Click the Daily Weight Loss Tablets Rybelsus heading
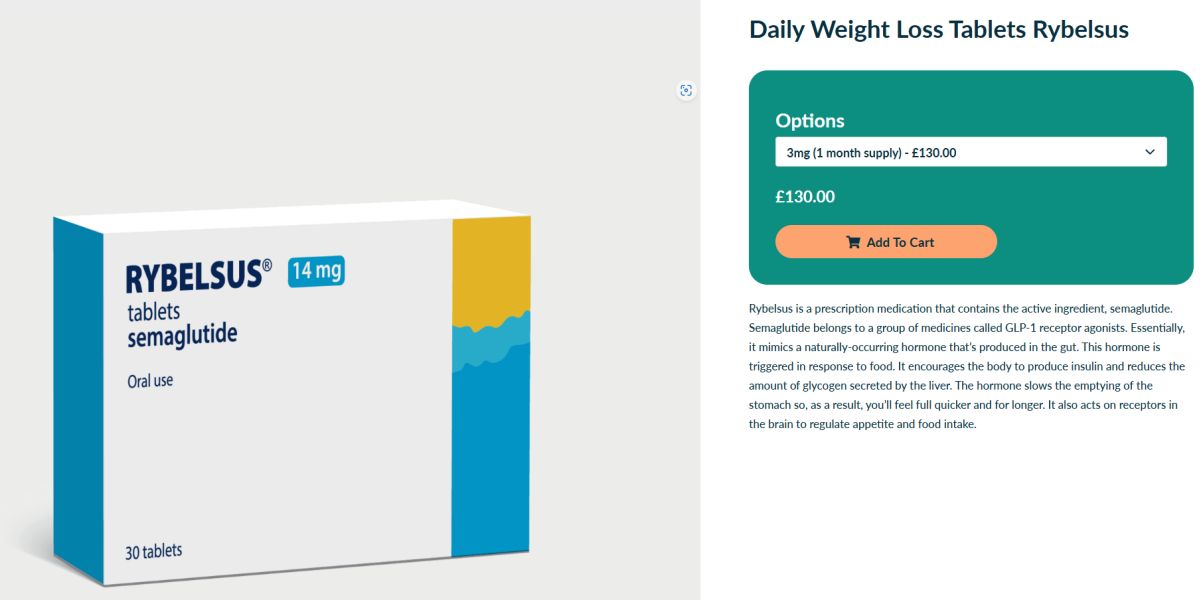1203x600 pixels. coord(938,30)
